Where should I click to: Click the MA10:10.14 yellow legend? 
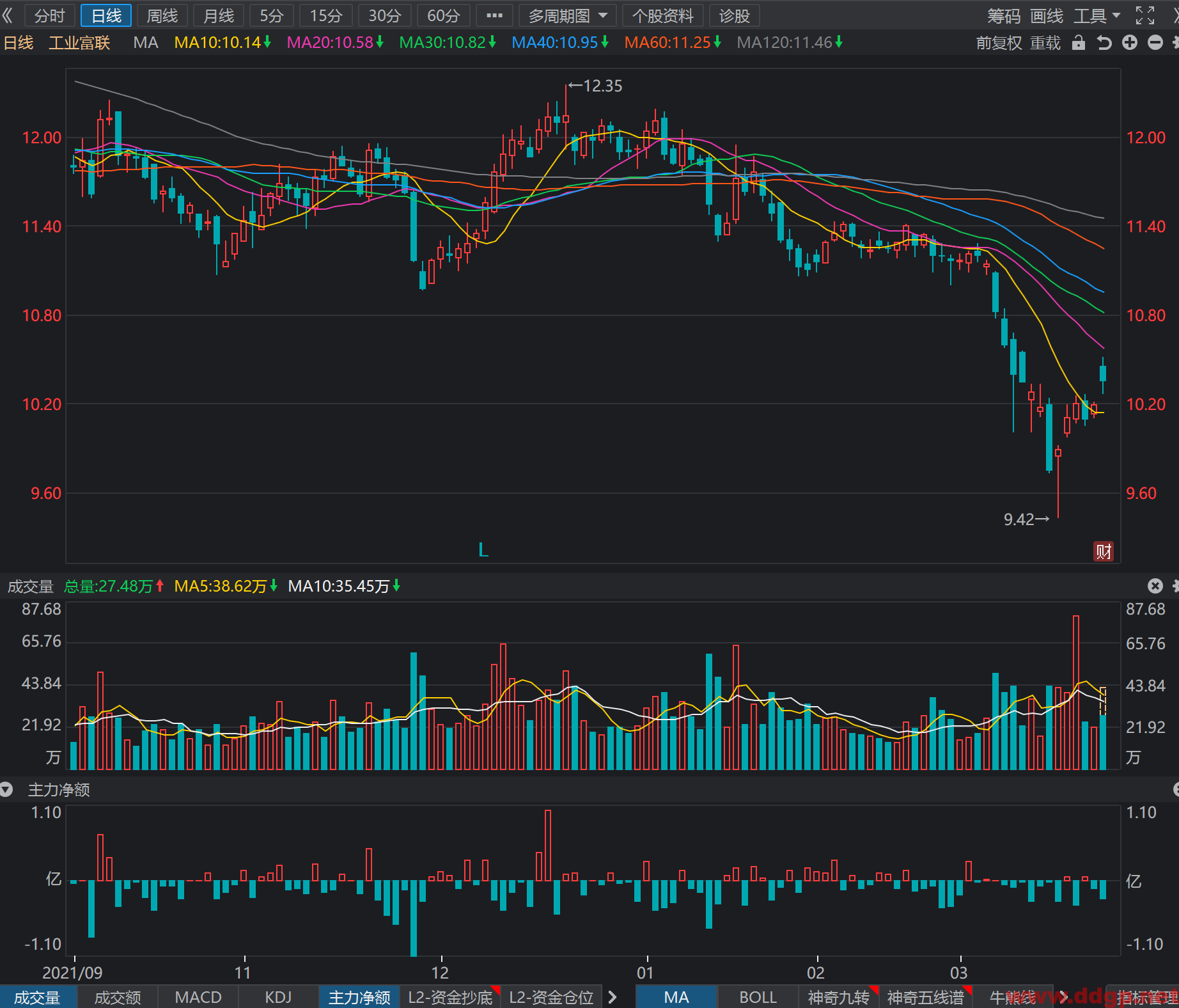[x=223, y=43]
